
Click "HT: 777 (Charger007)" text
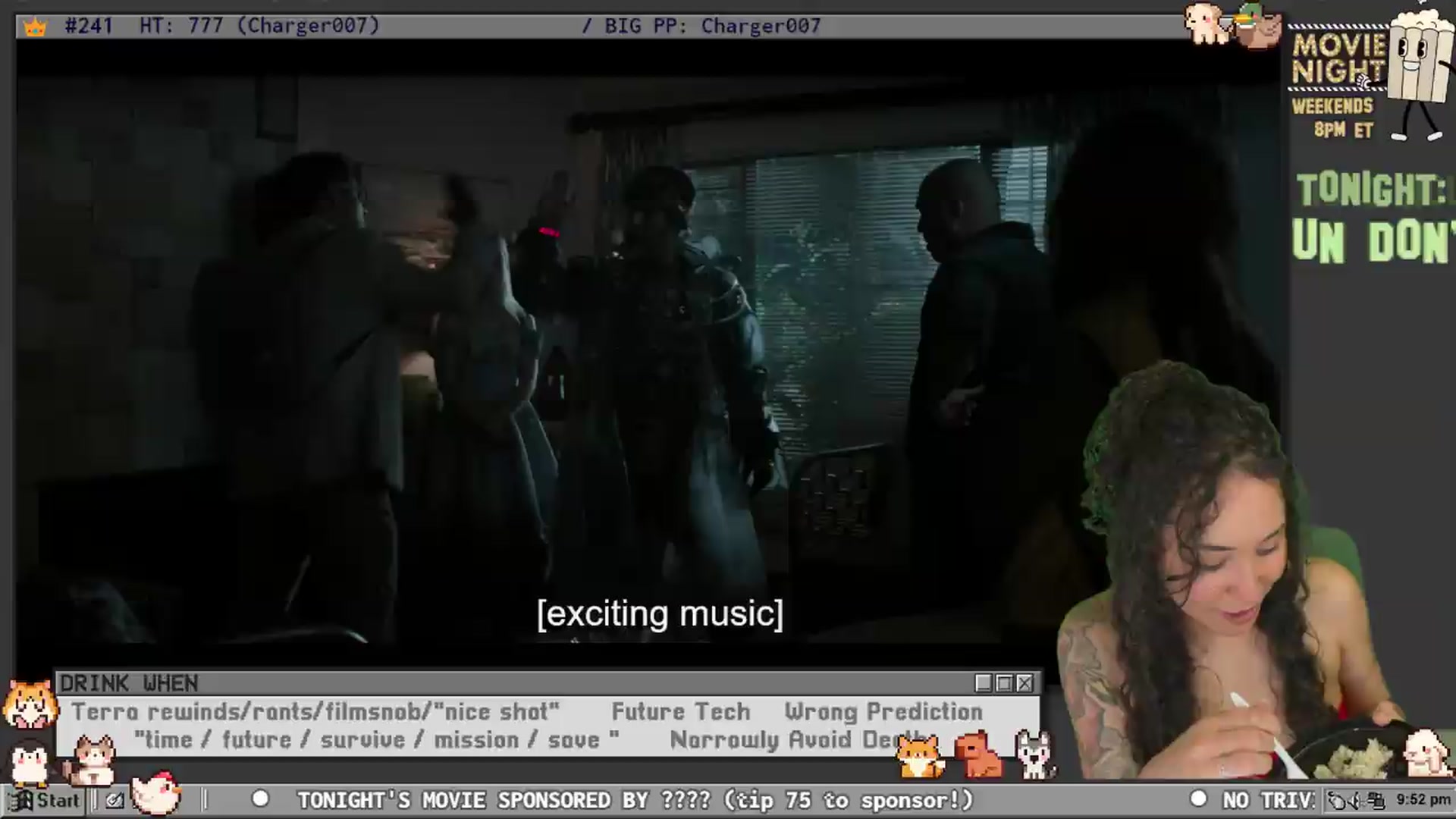[259, 26]
